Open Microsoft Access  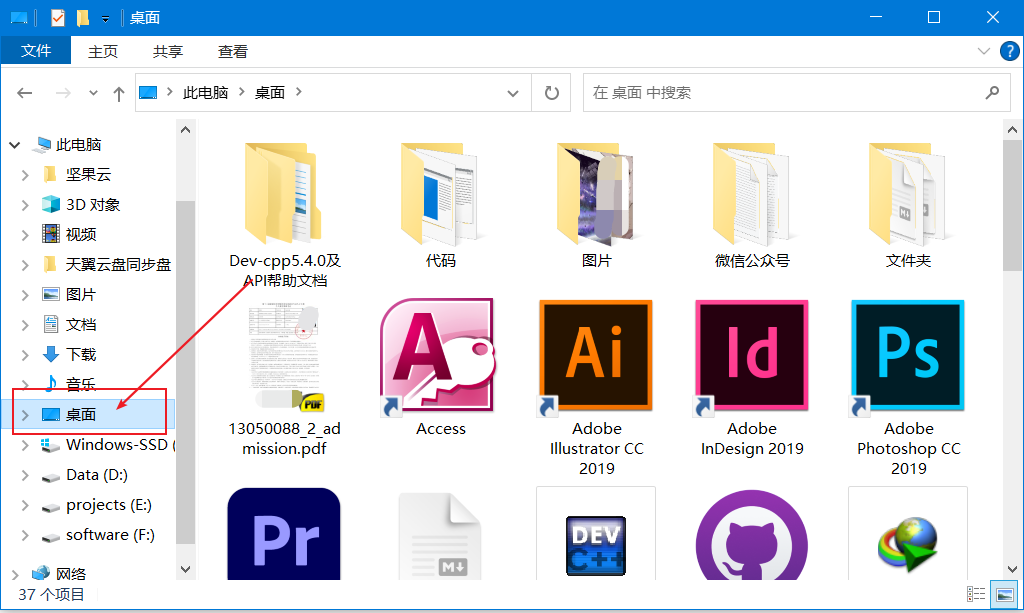point(440,355)
